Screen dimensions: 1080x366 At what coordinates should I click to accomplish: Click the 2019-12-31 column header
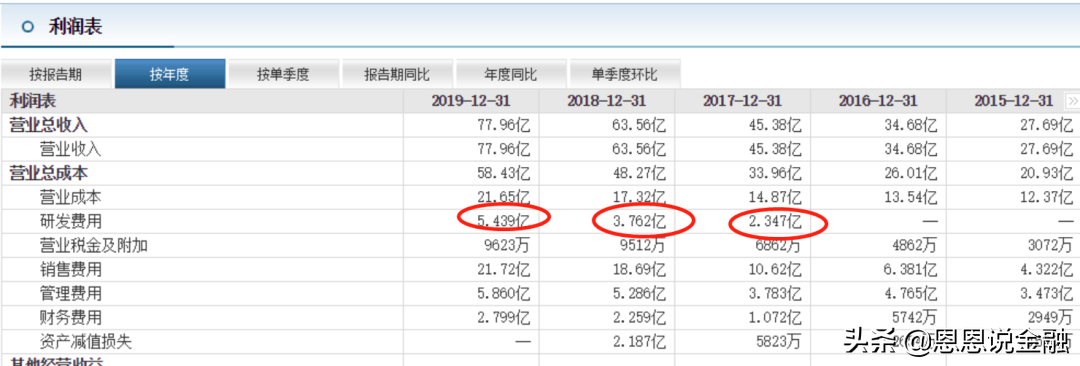pyautogui.click(x=471, y=101)
